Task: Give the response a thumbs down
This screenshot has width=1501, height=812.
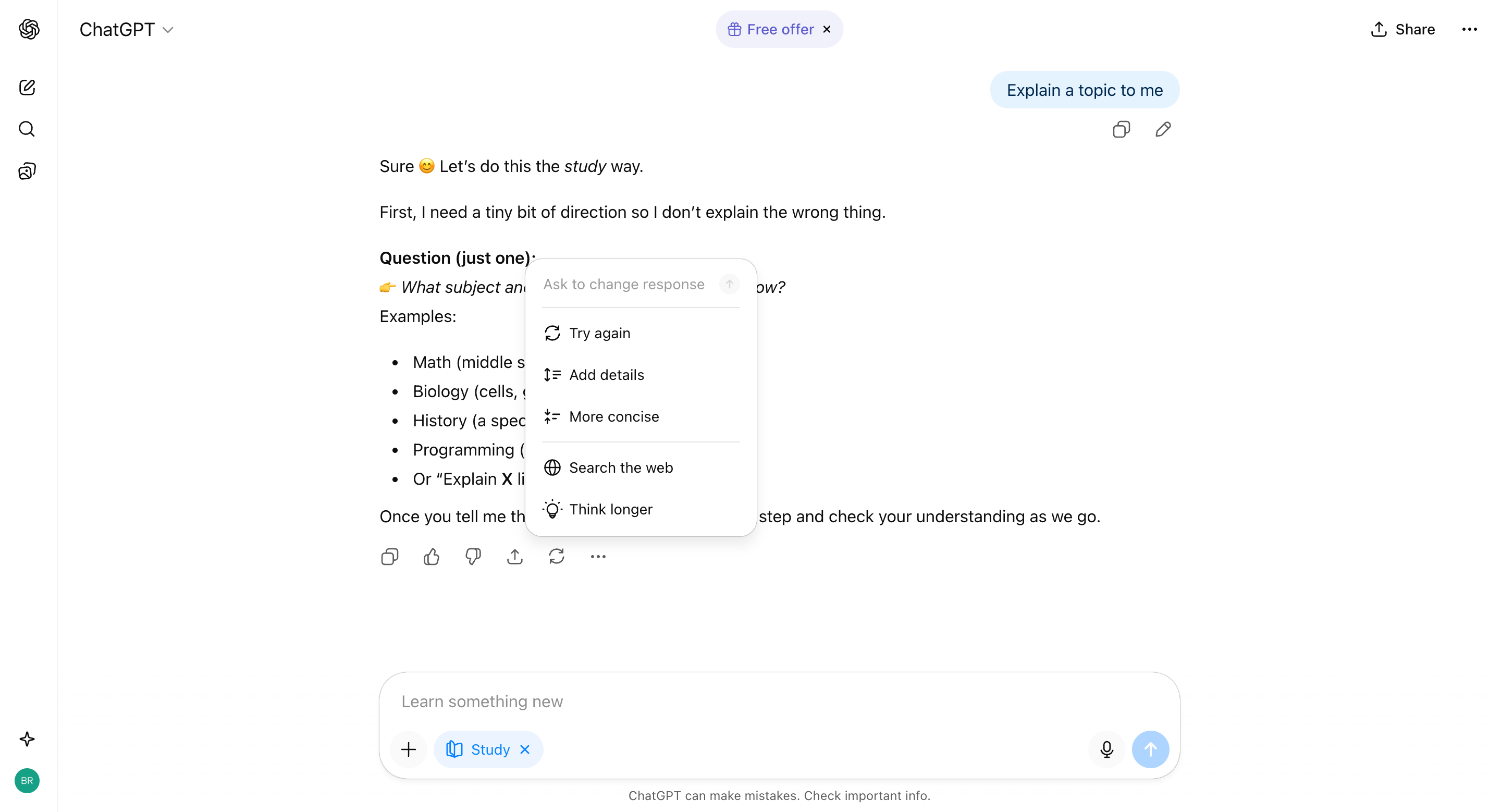Action: click(473, 557)
